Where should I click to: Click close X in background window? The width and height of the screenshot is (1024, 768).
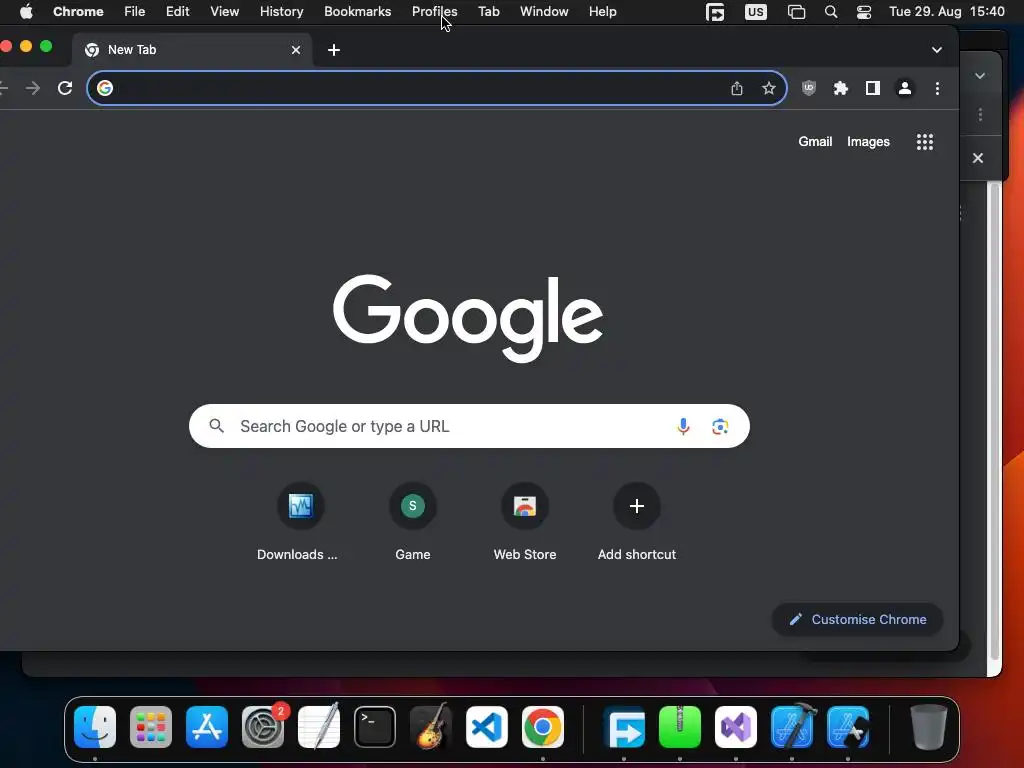point(978,158)
